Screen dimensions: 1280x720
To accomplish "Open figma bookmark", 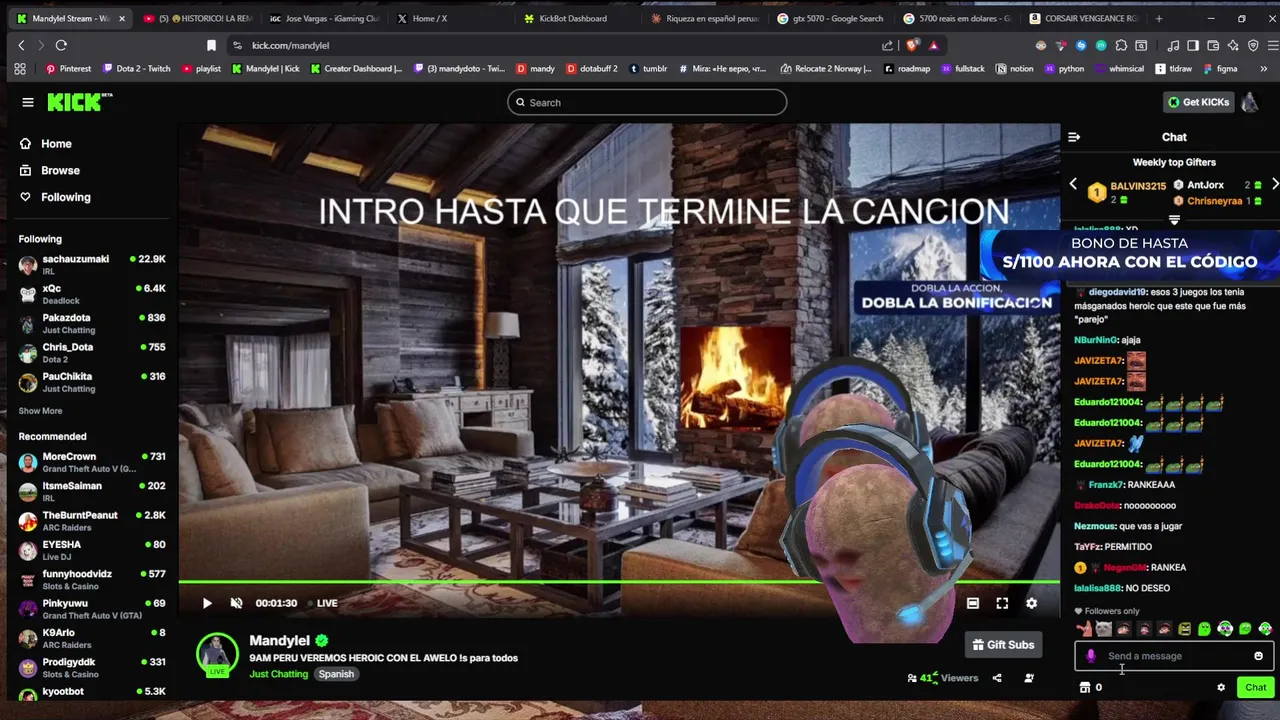I will [x=1219, y=69].
